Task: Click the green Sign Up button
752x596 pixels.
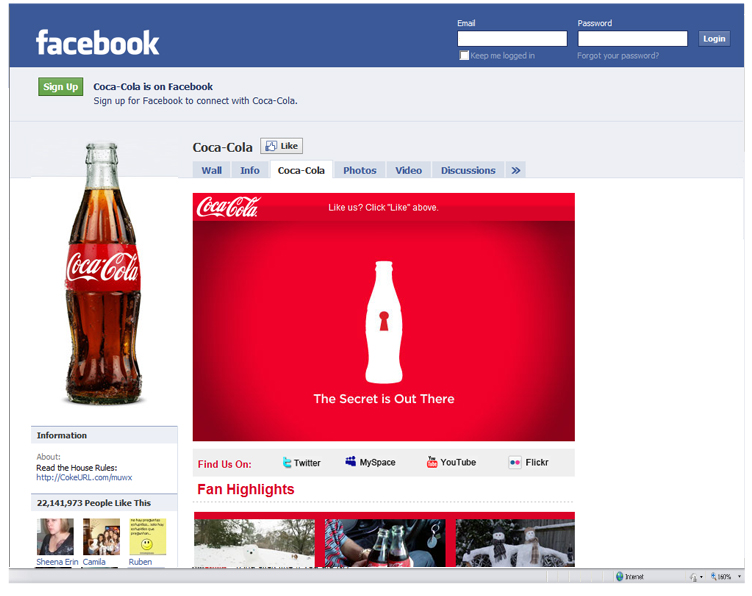Action: [60, 87]
